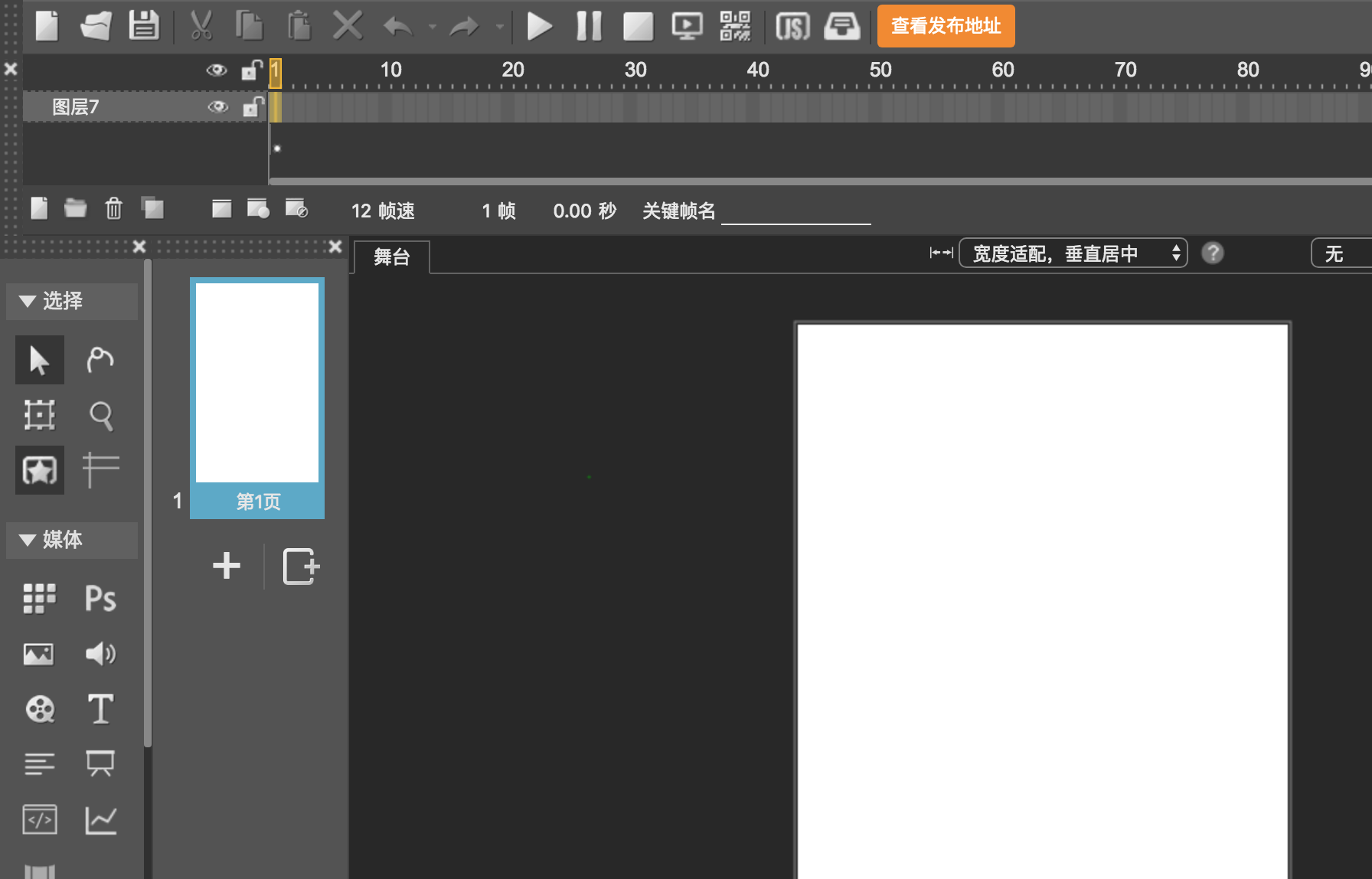Pause the animation
This screenshot has width=1372, height=879.
(x=589, y=26)
